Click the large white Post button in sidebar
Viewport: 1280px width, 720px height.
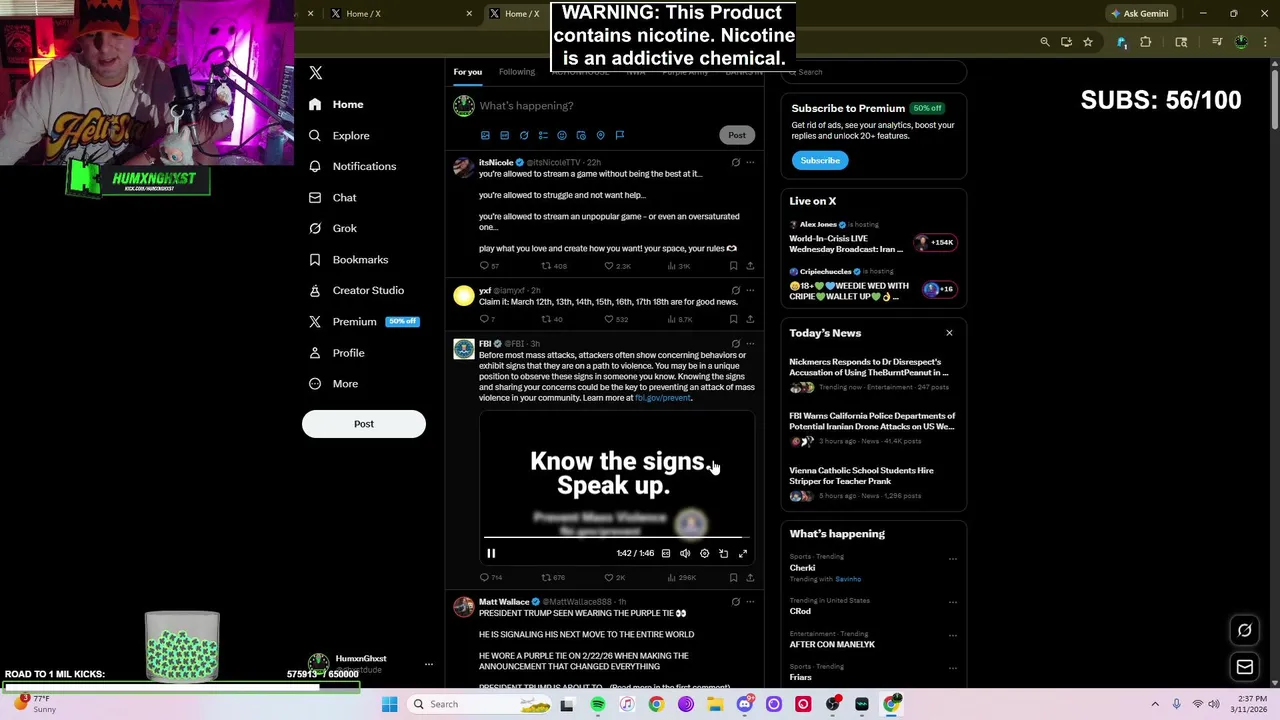click(364, 424)
